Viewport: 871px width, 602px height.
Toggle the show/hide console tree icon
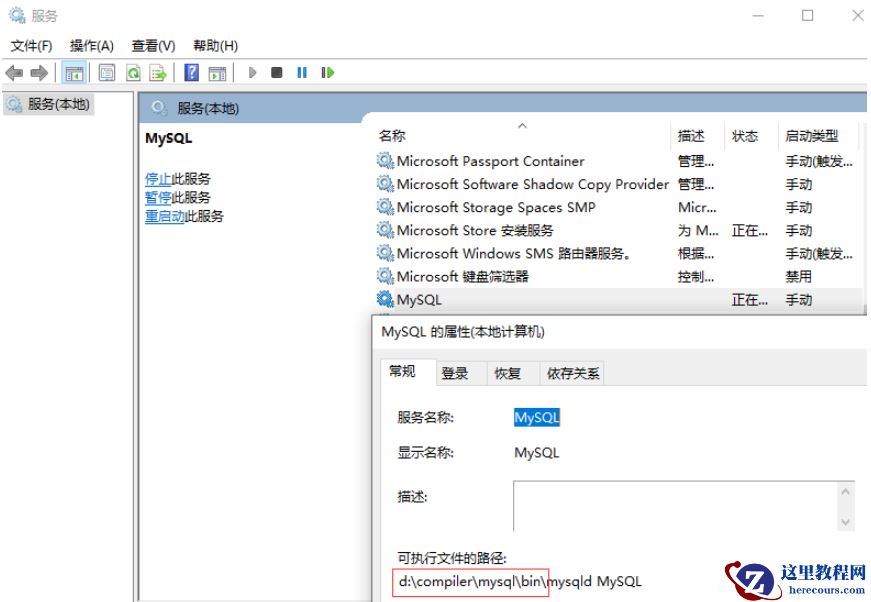point(74,73)
